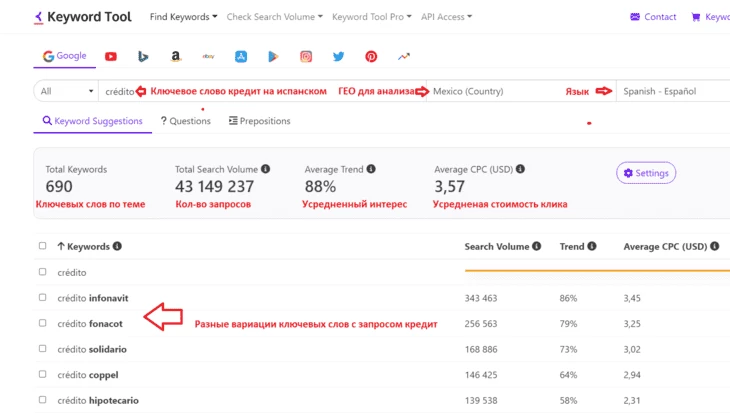This screenshot has height=413, width=730.
Task: Show info for Average CPC (USD) stat
Action: [520, 169]
